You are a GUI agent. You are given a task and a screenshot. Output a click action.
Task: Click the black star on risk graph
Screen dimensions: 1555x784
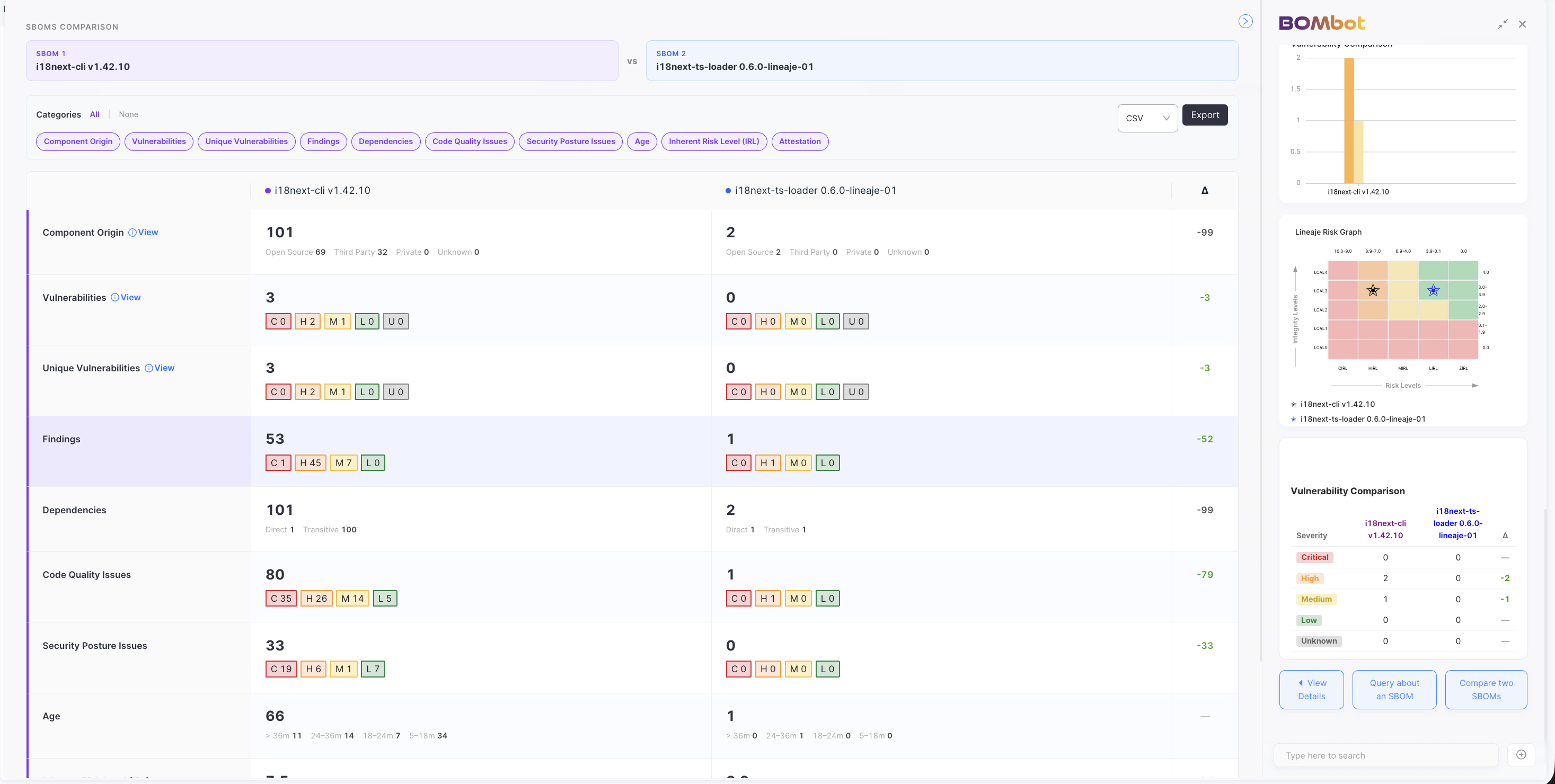(1373, 290)
